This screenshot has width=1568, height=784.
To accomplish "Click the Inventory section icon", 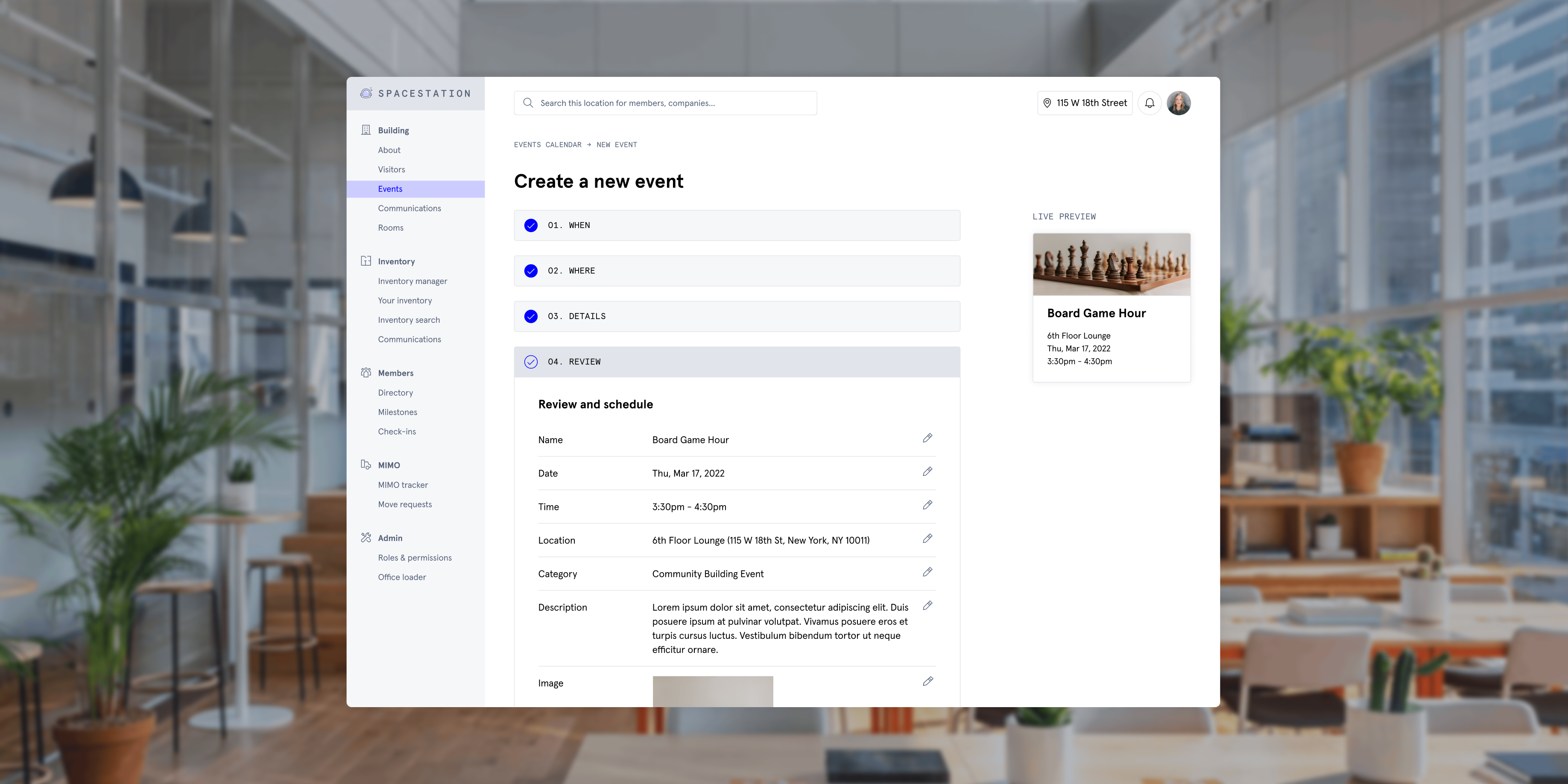I will click(x=366, y=260).
